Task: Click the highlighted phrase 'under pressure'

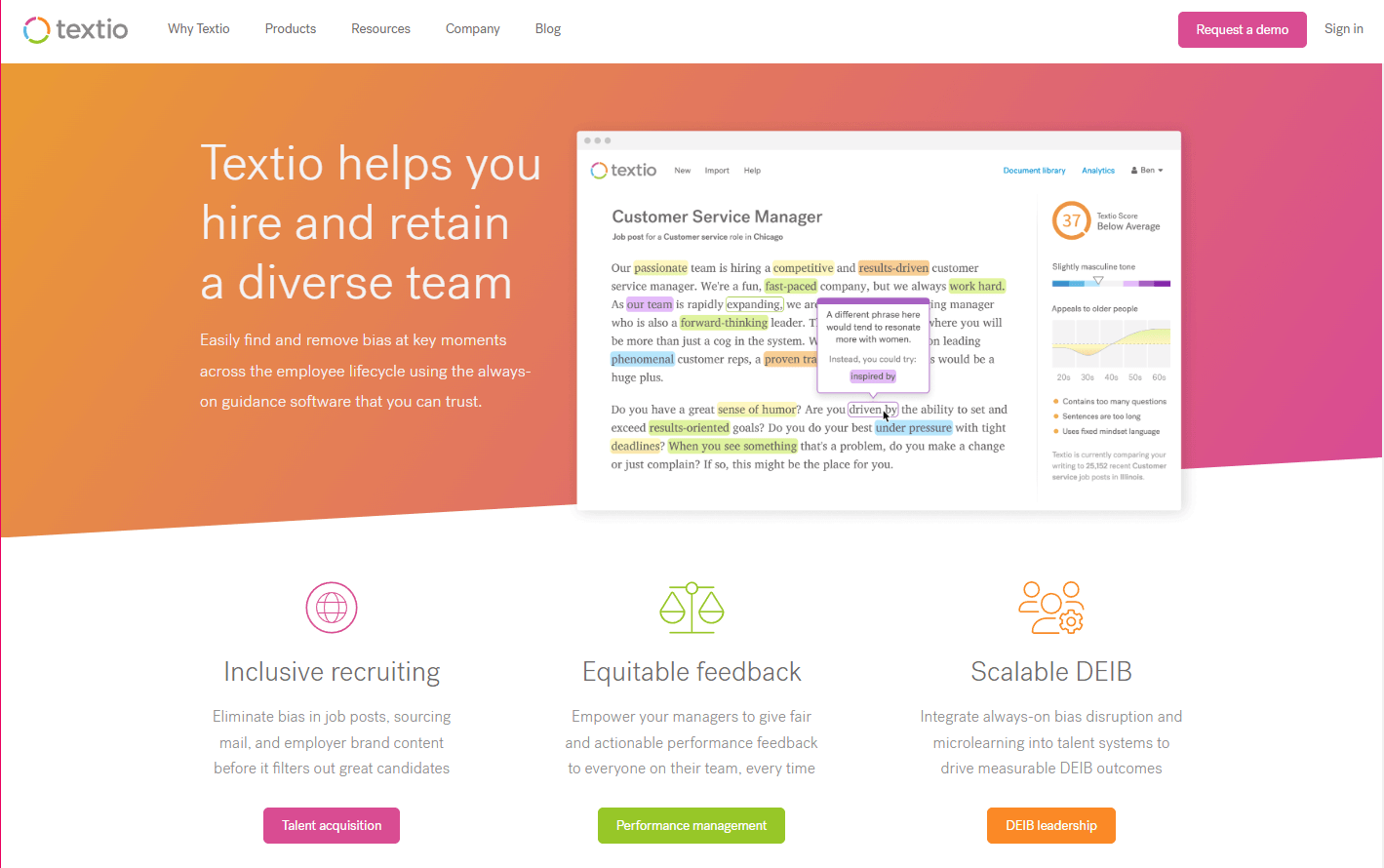Action: 914,428
